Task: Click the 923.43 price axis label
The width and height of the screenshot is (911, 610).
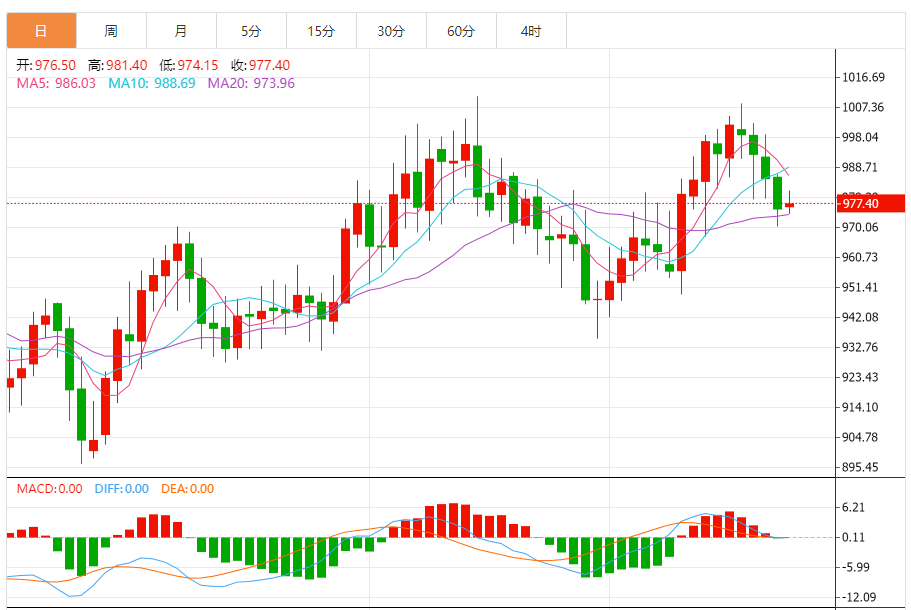Action: pos(860,377)
